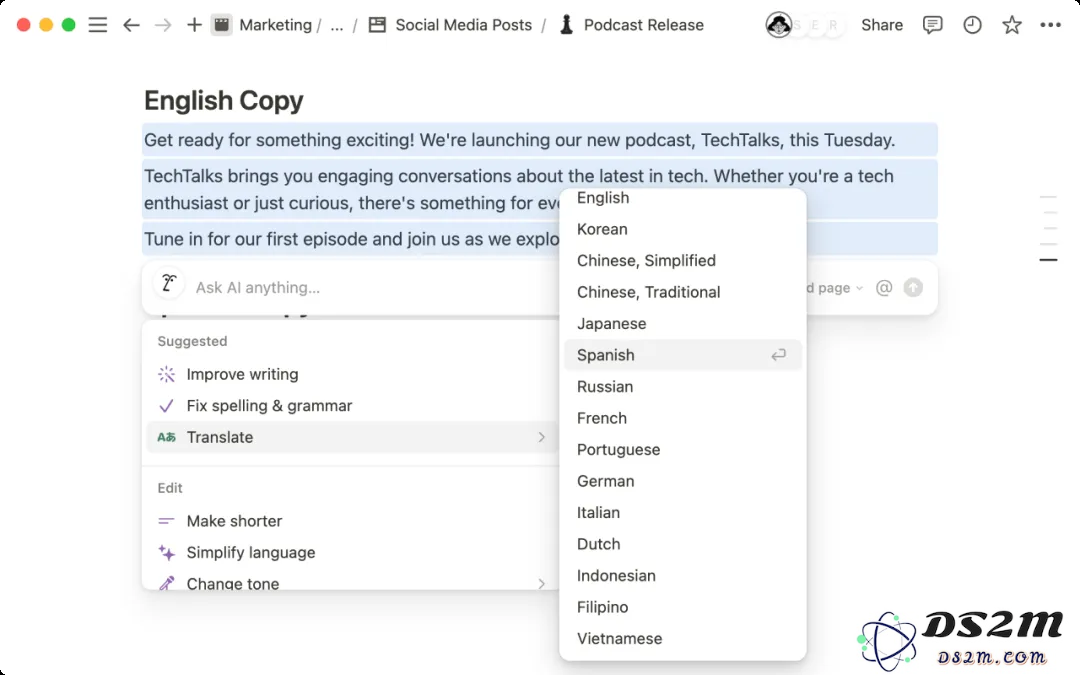Go back with the left arrow
This screenshot has height=675, width=1080.
[131, 25]
